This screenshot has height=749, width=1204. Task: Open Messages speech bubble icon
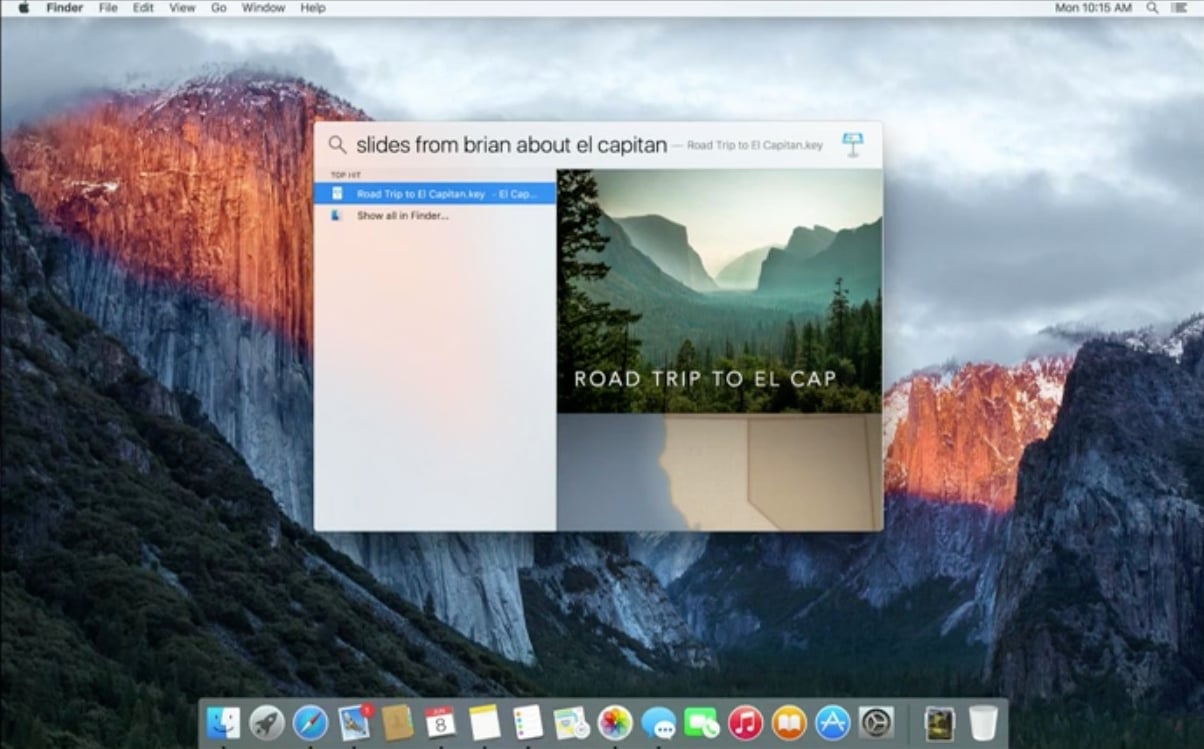click(658, 722)
